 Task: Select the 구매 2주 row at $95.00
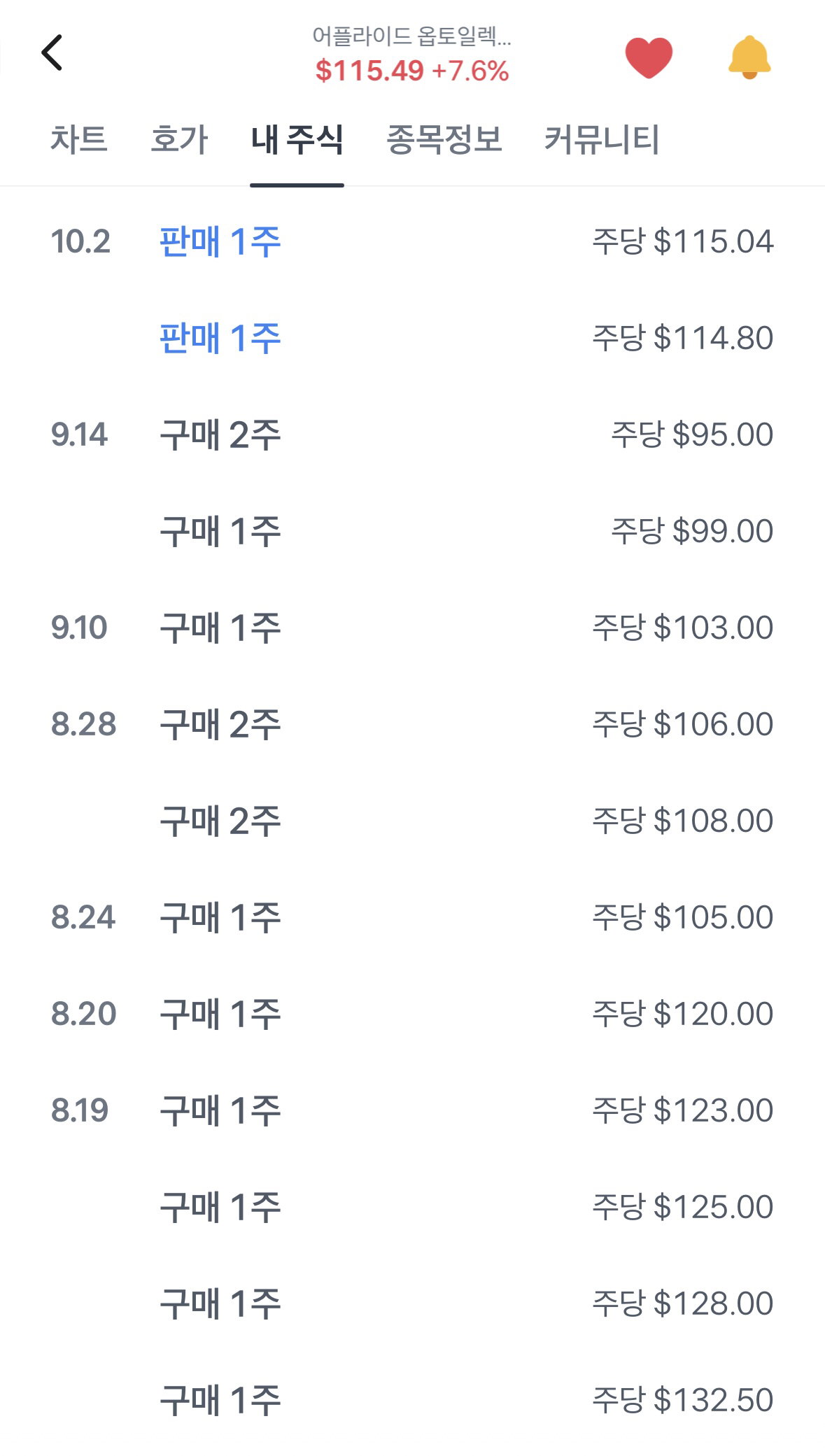point(412,434)
